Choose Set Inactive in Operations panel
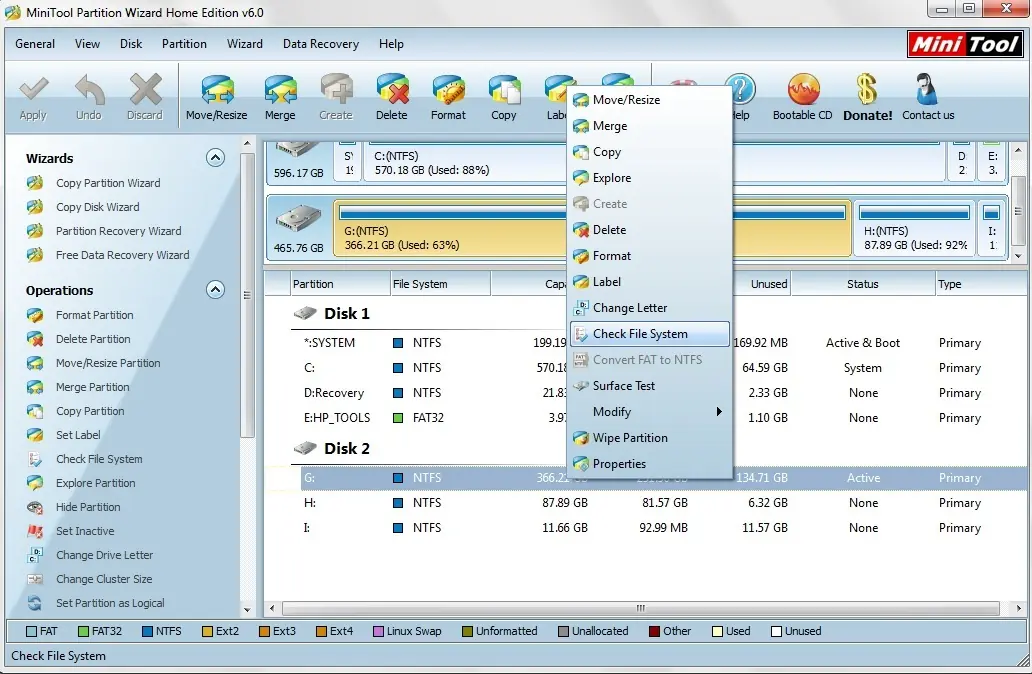1032x674 pixels. [85, 531]
